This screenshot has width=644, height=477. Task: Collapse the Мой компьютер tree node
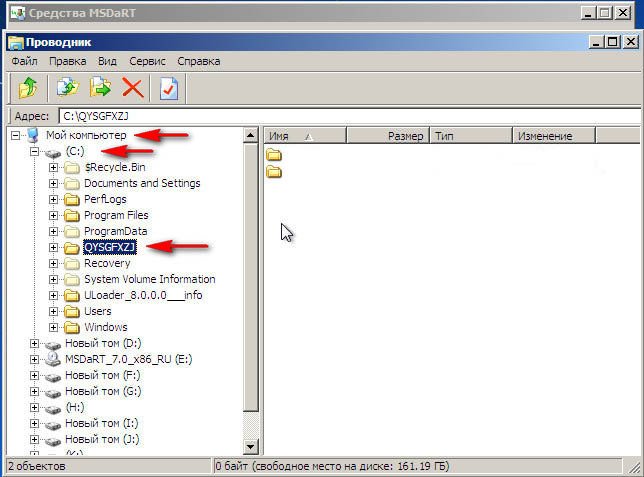click(15, 135)
